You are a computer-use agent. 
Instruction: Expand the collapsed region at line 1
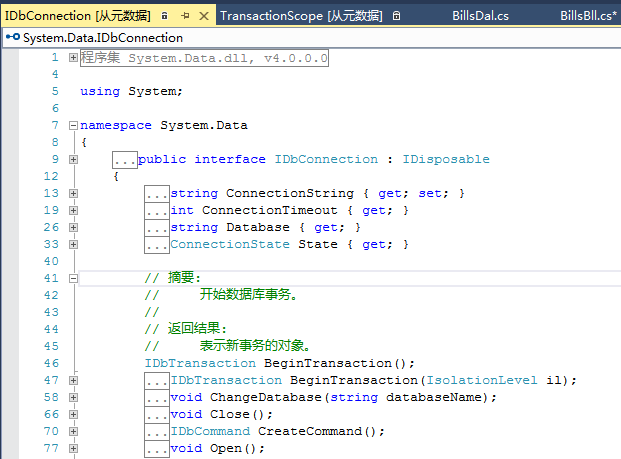point(73,58)
